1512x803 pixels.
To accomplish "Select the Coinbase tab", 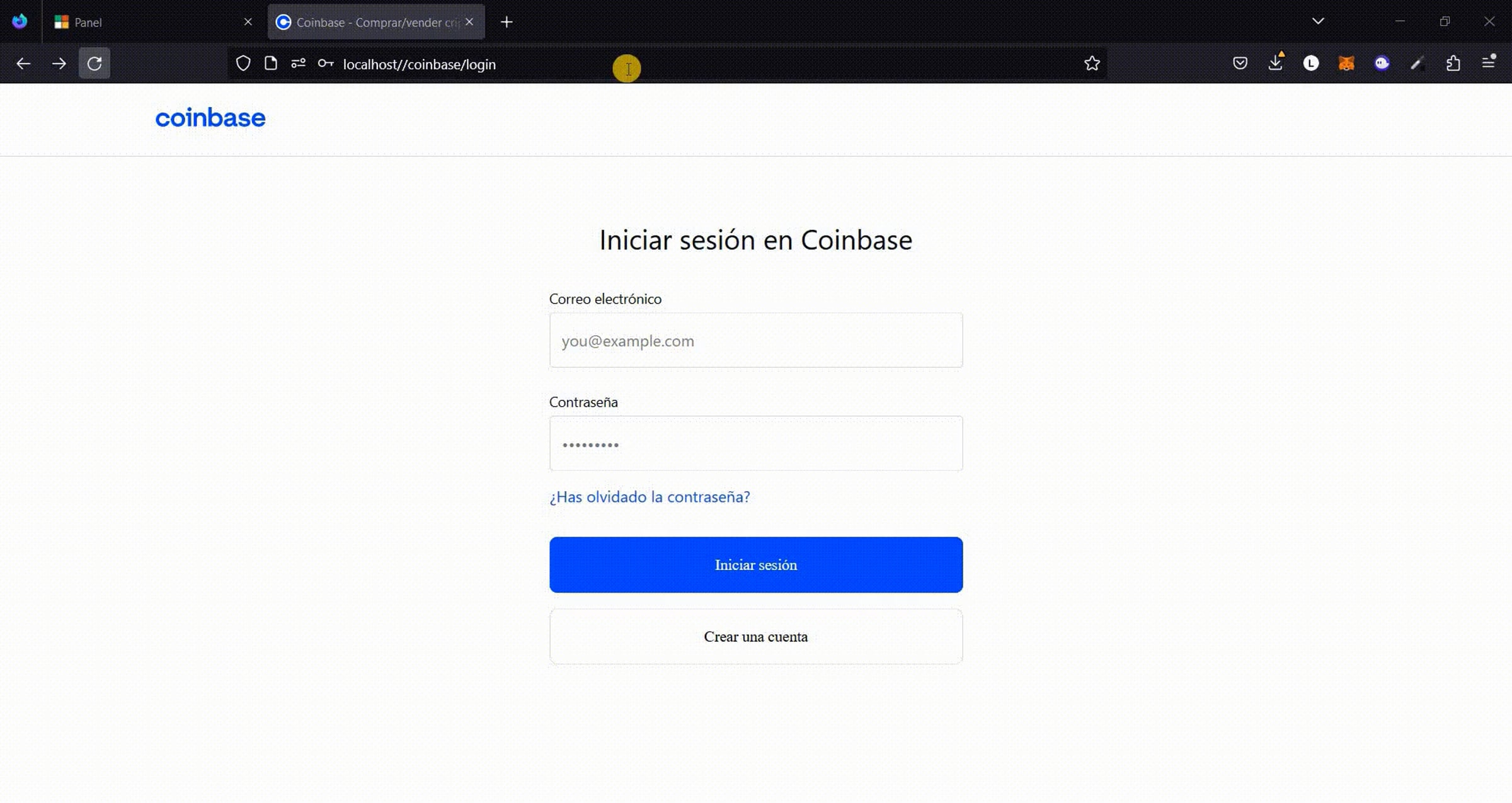I will click(x=376, y=22).
